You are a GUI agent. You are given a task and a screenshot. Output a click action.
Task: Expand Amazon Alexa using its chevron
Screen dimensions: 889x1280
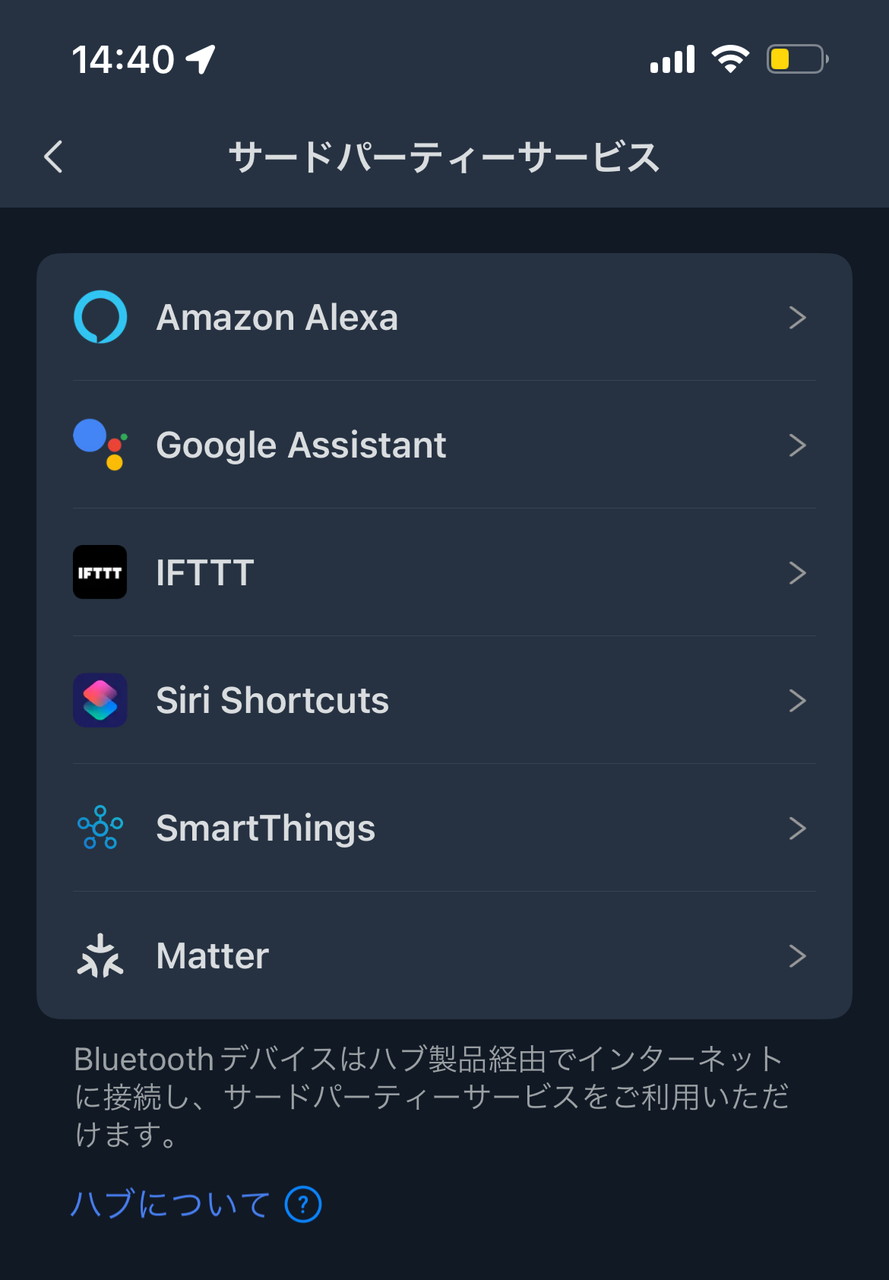pos(797,317)
